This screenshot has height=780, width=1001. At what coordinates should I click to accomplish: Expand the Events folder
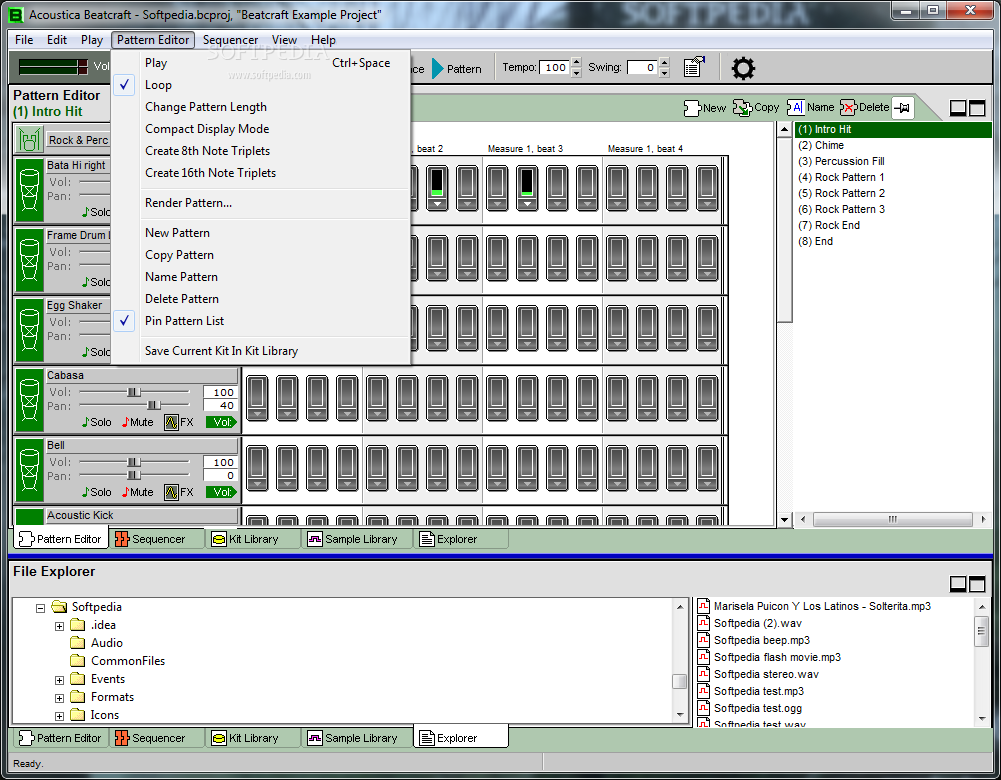click(x=59, y=680)
